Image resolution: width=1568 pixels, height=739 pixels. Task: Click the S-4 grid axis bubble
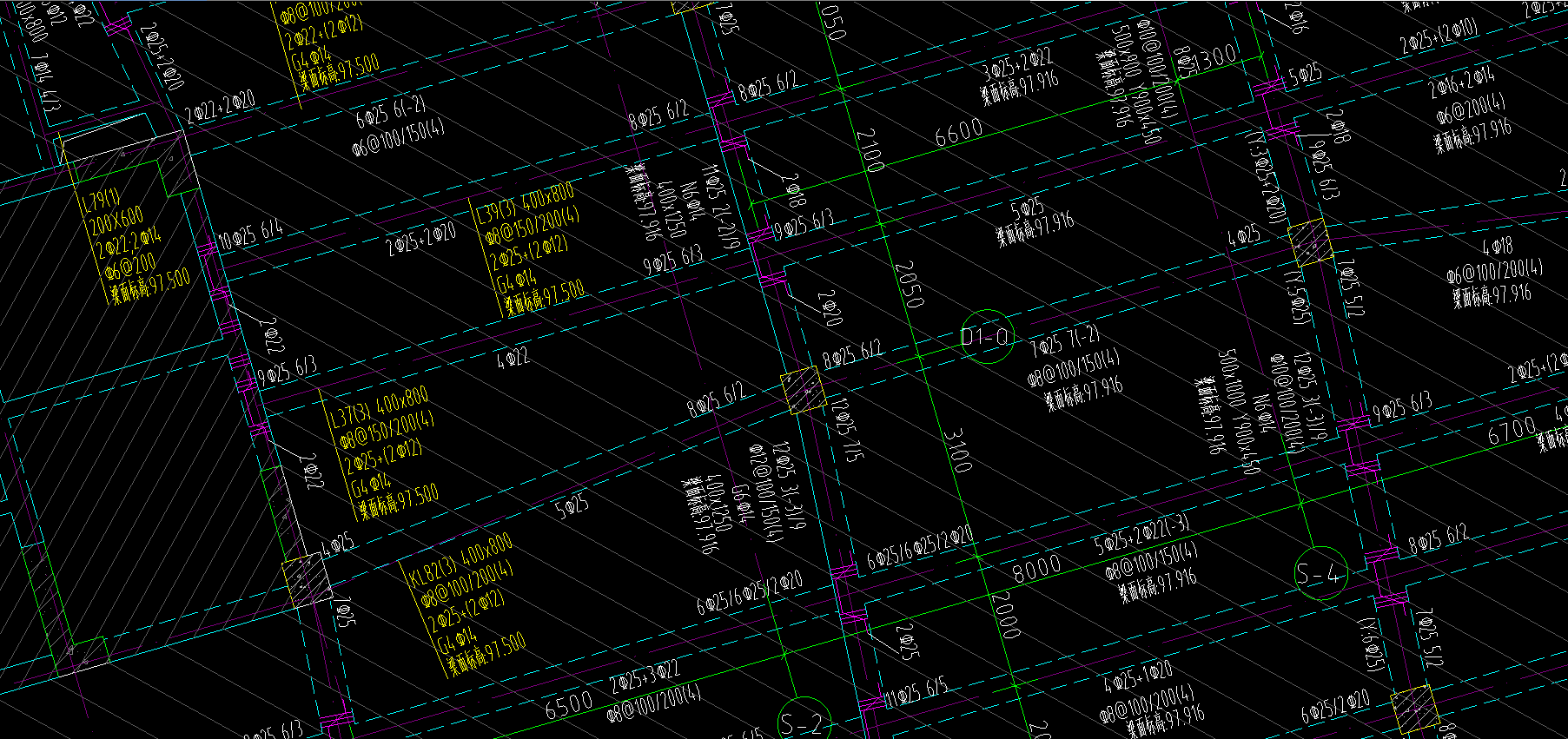(x=1320, y=573)
